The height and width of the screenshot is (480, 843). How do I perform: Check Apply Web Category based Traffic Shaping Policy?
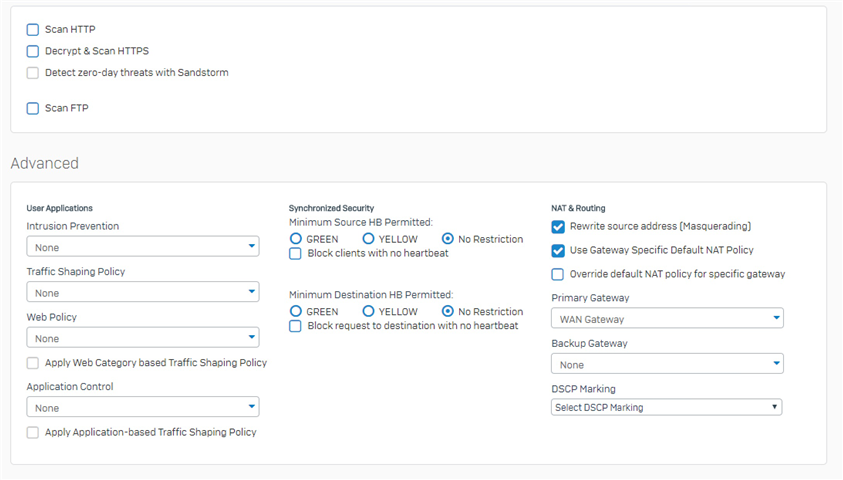pos(33,363)
